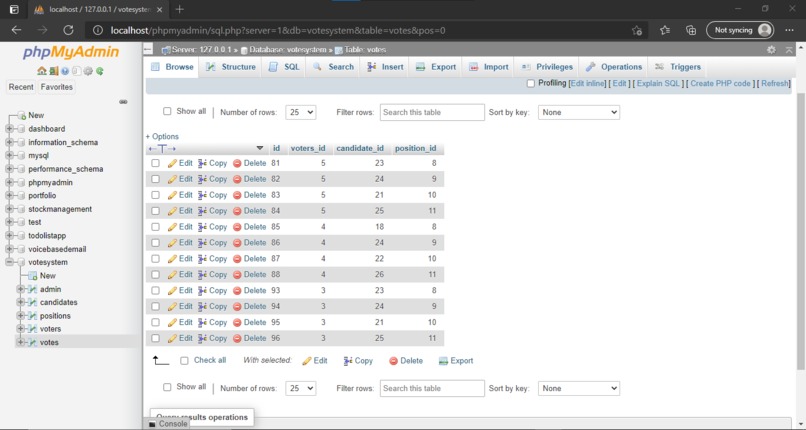This screenshot has width=806, height=430.
Task: Click the With selected Delete icon
Action: click(x=393, y=361)
